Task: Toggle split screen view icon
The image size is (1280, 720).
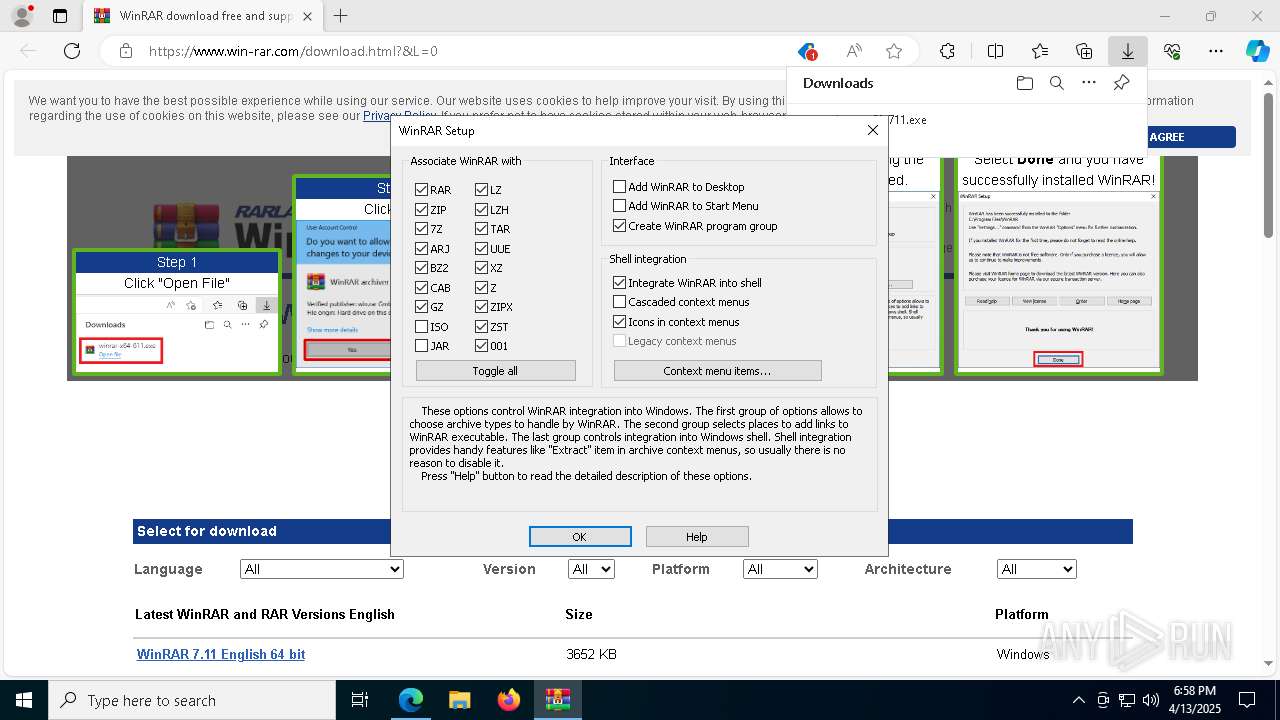Action: pos(995,51)
